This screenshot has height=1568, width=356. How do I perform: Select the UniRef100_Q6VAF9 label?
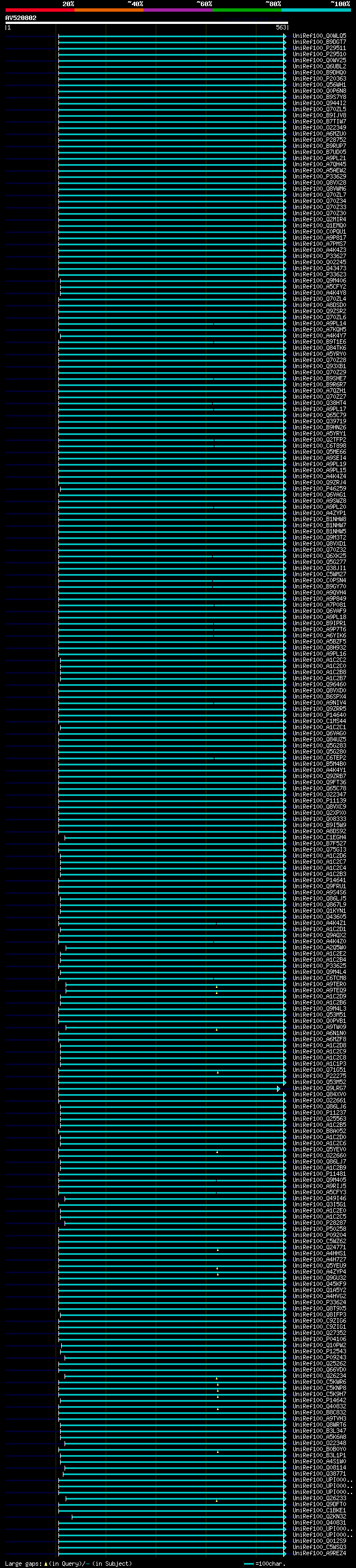(319, 611)
